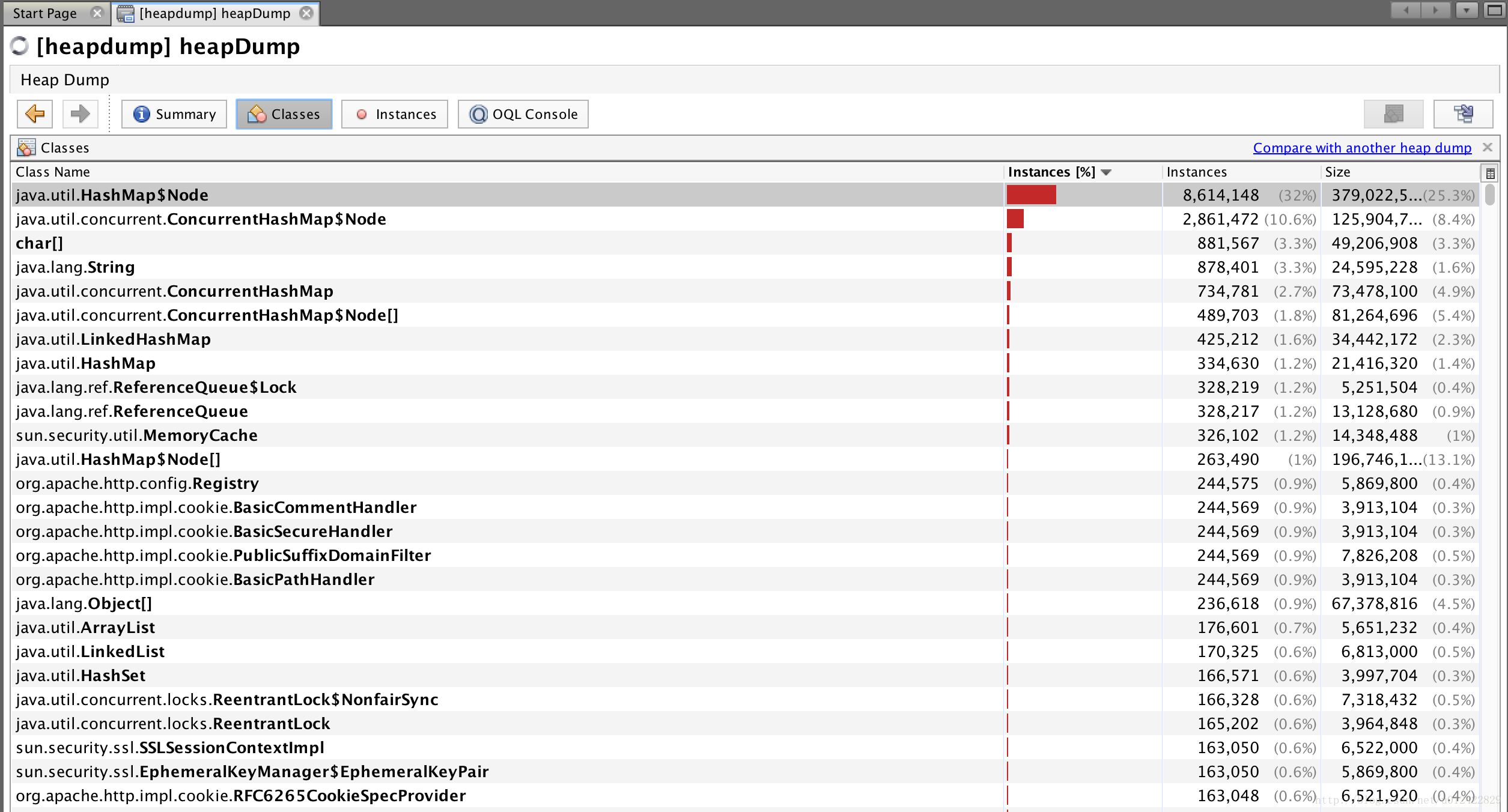Sort by the Size column header
The image size is (1508, 812).
click(1338, 172)
